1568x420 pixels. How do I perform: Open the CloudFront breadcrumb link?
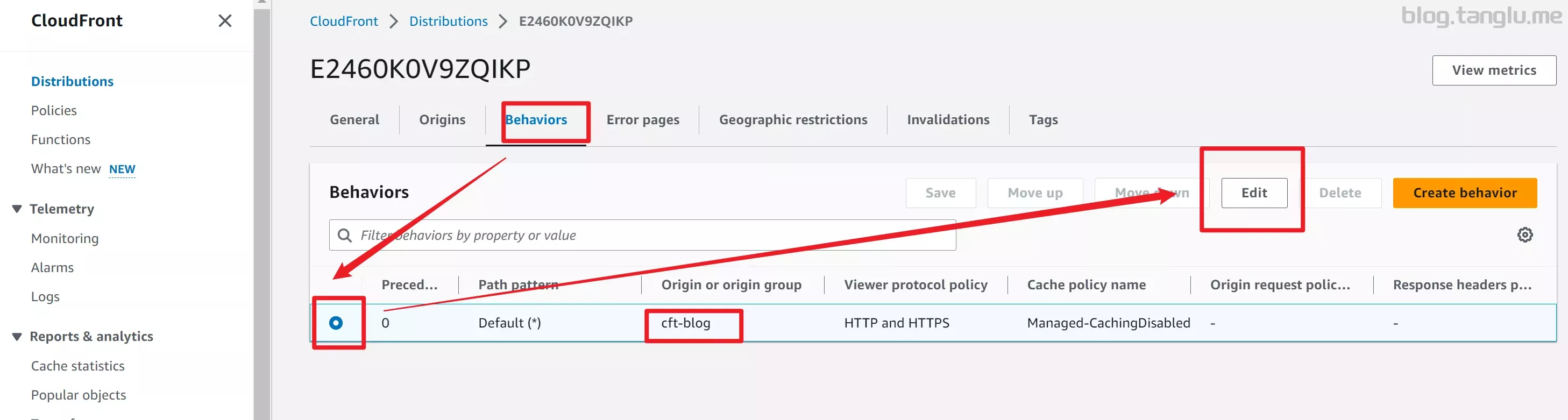(x=343, y=22)
